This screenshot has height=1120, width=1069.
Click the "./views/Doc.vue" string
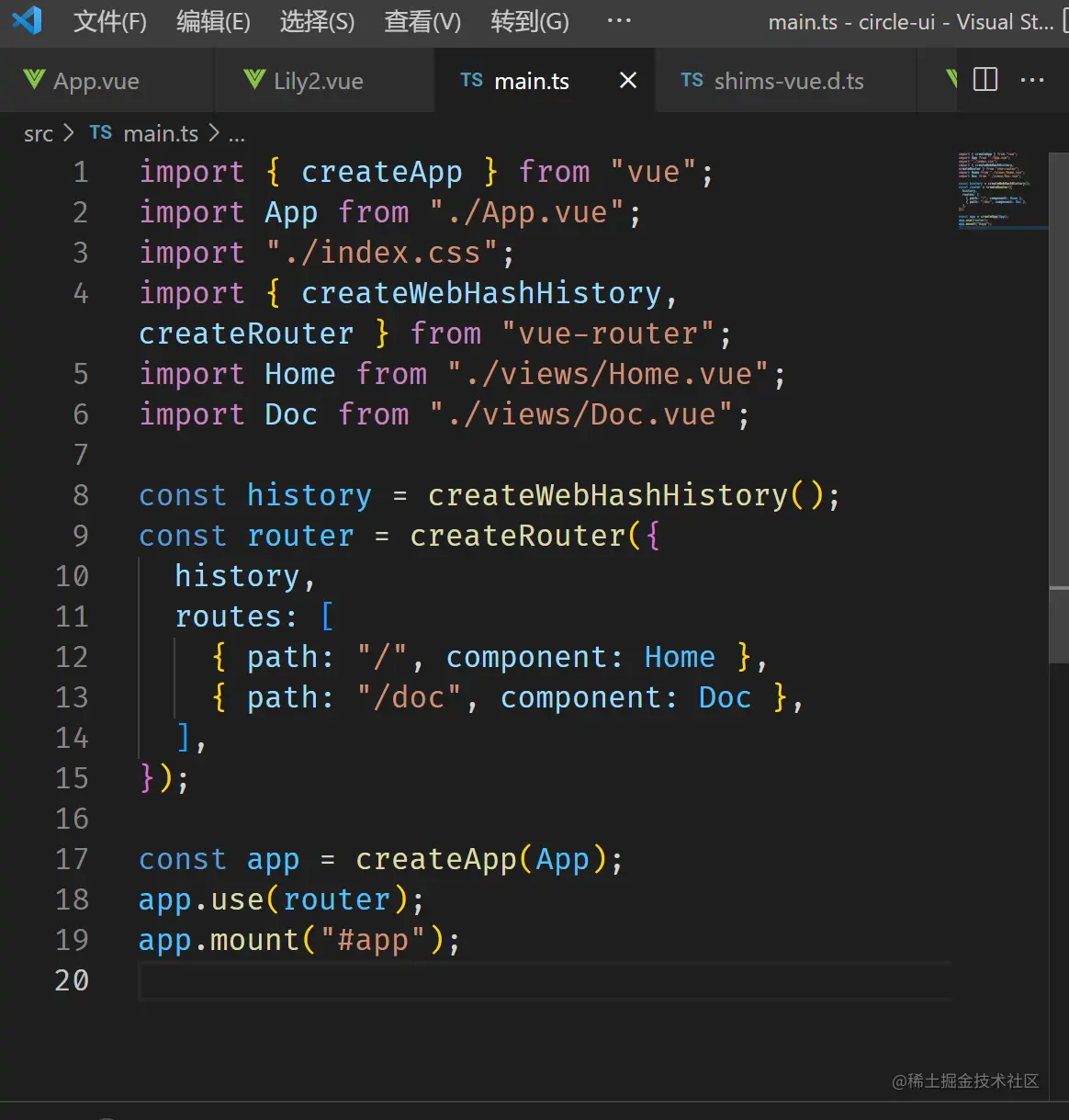tap(581, 414)
